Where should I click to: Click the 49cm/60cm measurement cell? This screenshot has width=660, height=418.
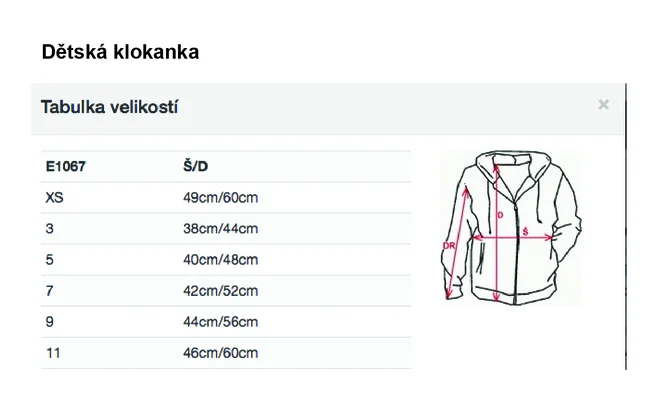(221, 197)
